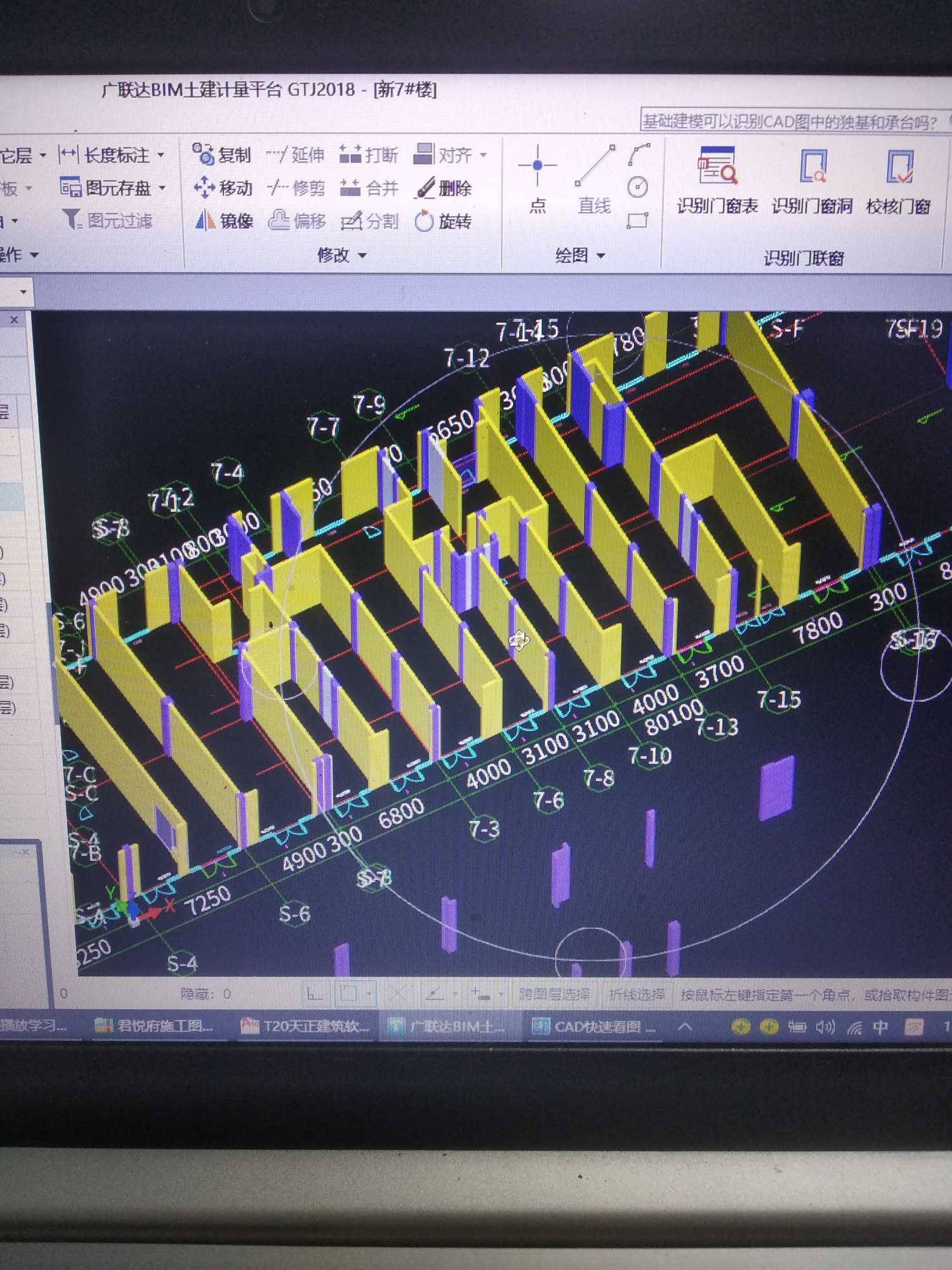Click the 偏移 (Offset) tool
Screen dimensions: 952x1270
pyautogui.click(x=297, y=220)
